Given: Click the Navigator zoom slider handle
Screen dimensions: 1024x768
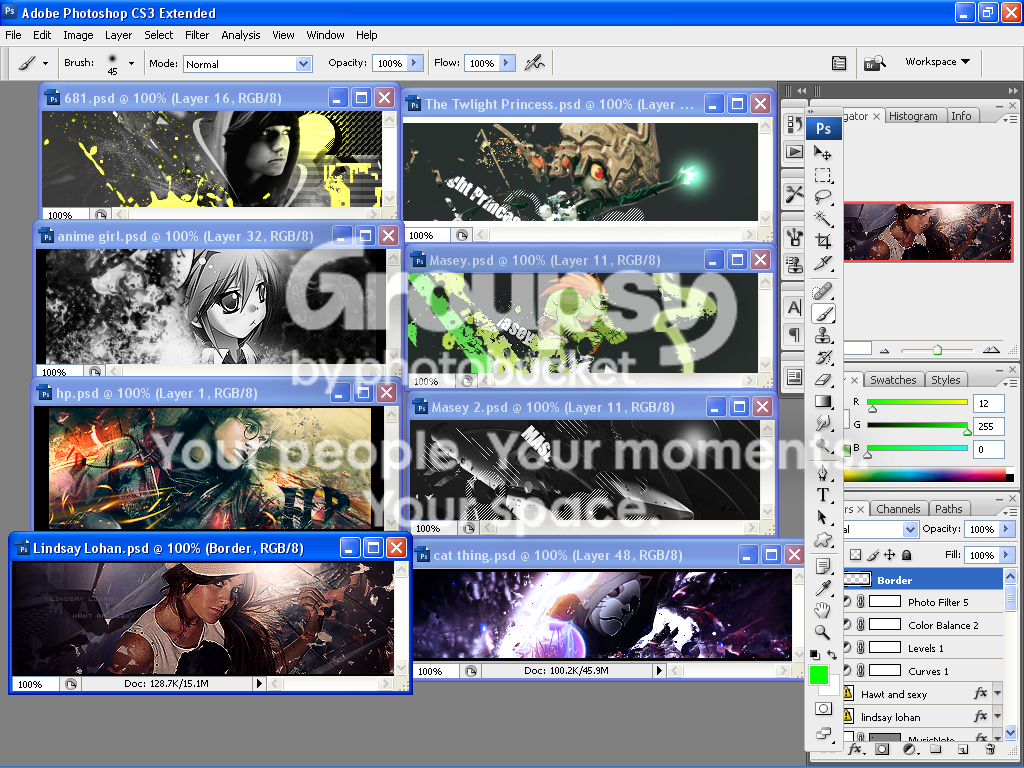Looking at the screenshot, I should click(x=937, y=350).
